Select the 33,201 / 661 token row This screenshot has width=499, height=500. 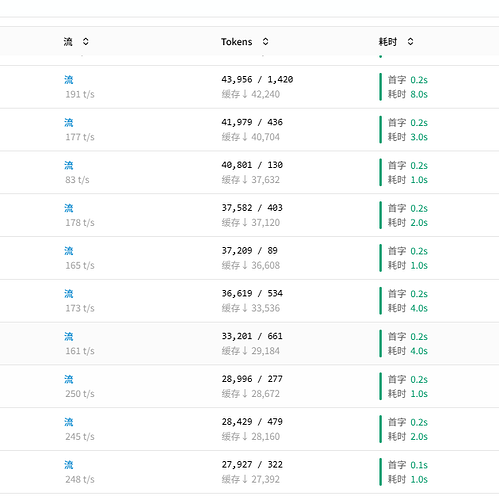[x=249, y=343]
